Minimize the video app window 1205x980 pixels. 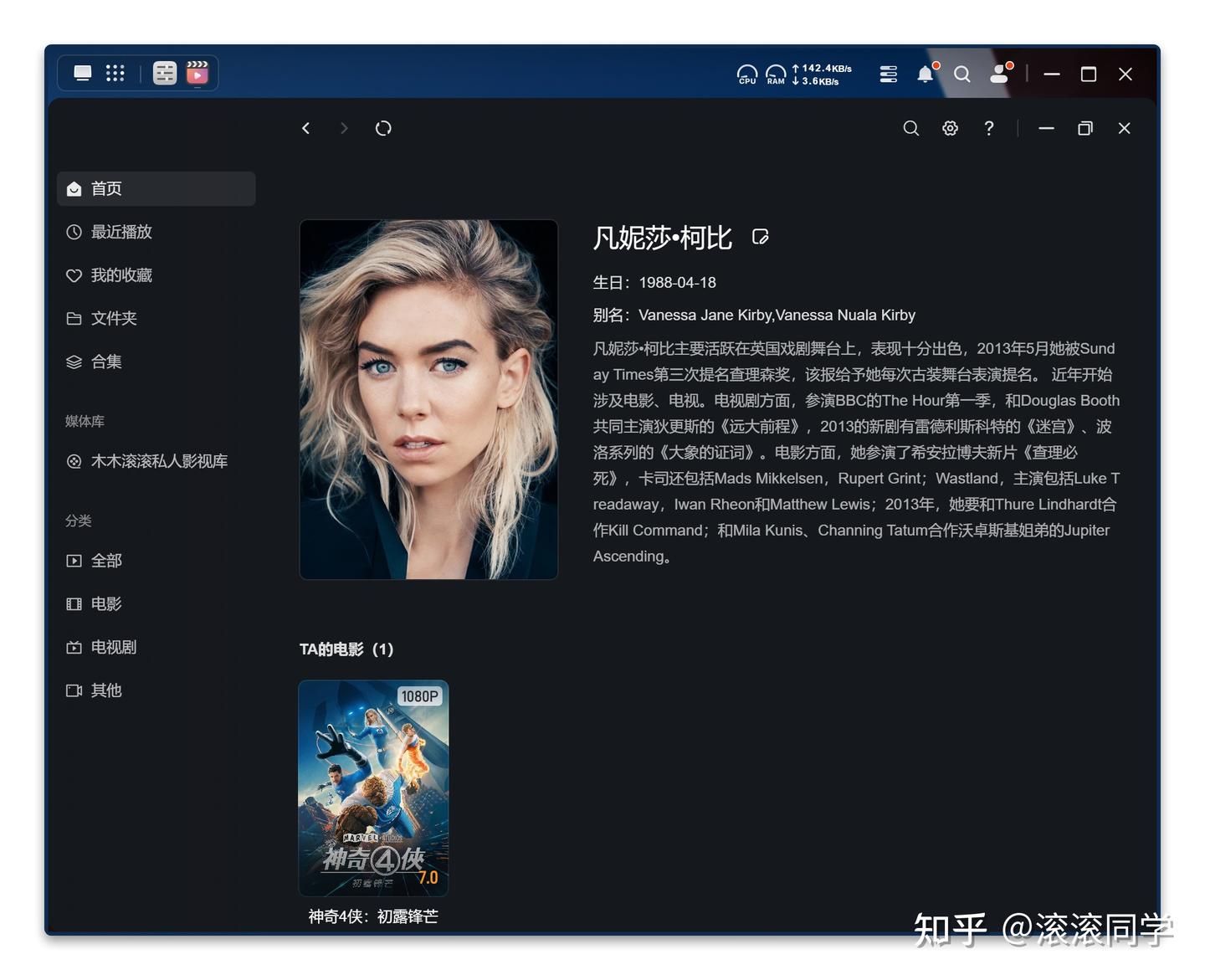tap(1046, 128)
